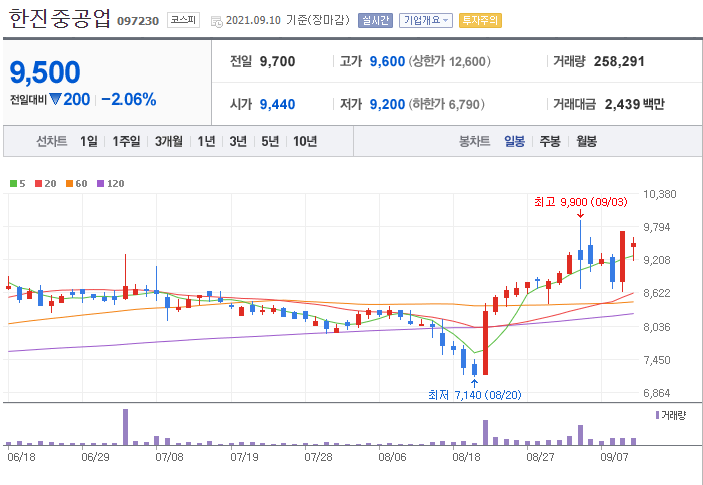This screenshot has height=485, width=703.
Task: Click the 최저 7,140 (08/20) marker
Action: 475,395
